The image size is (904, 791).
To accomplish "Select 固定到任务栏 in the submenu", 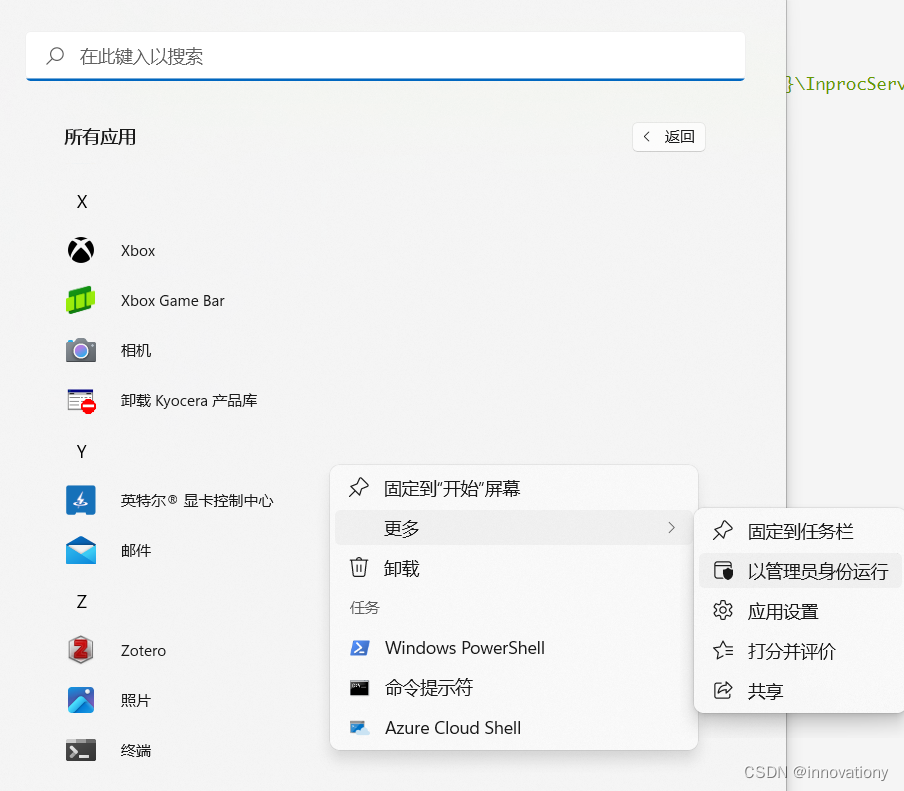I will point(800,531).
